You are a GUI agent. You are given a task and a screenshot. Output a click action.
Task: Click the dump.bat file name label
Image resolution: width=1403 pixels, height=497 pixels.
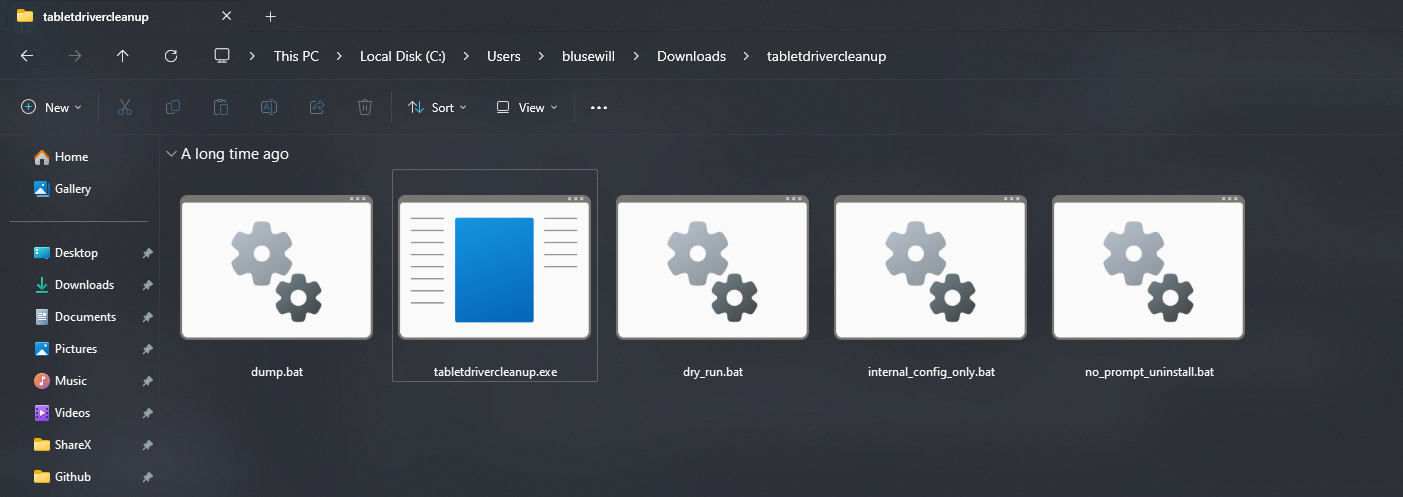276,372
